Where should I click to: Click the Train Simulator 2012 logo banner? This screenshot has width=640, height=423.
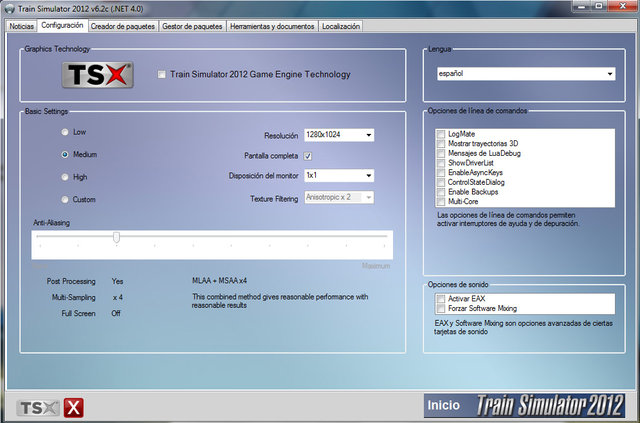pyautogui.click(x=553, y=406)
